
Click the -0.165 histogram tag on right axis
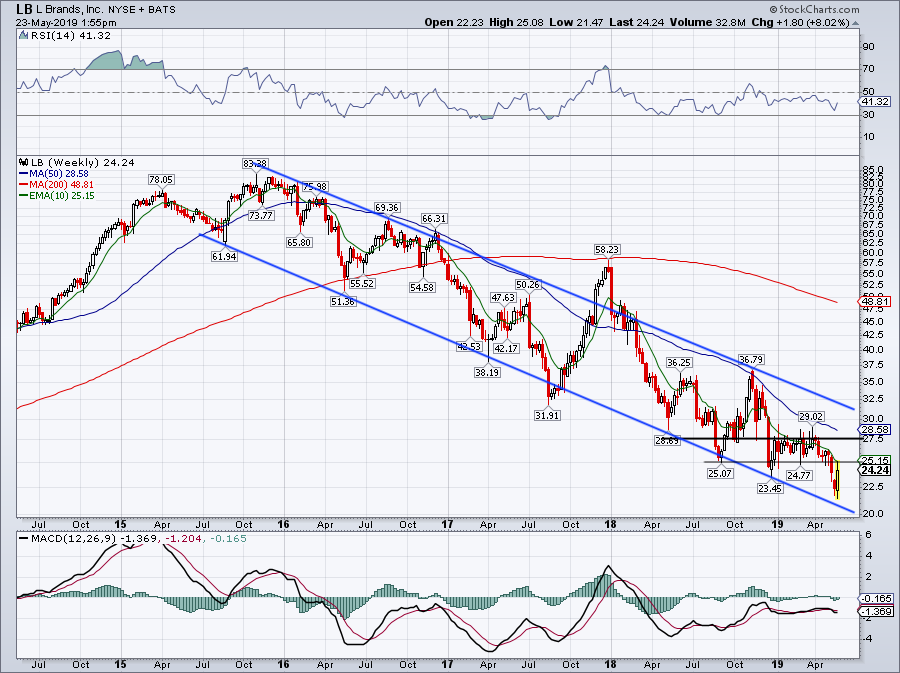tap(875, 598)
